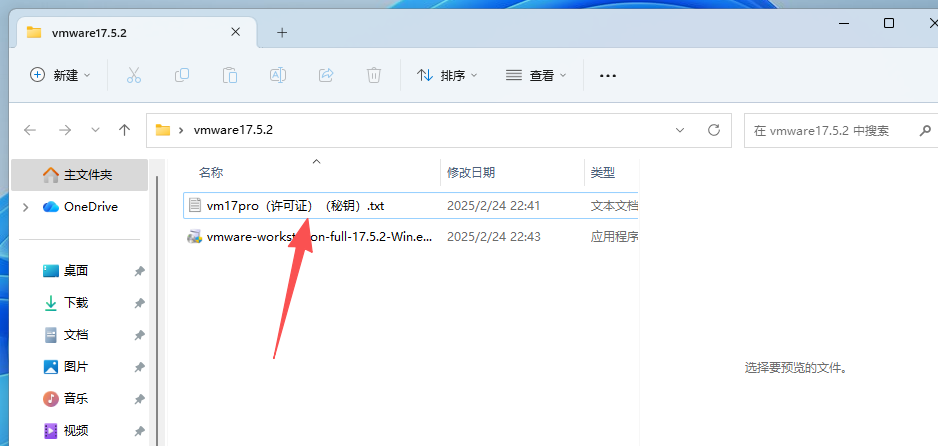Click the Rename icon in toolbar
The height and width of the screenshot is (446, 938).
pos(278,75)
